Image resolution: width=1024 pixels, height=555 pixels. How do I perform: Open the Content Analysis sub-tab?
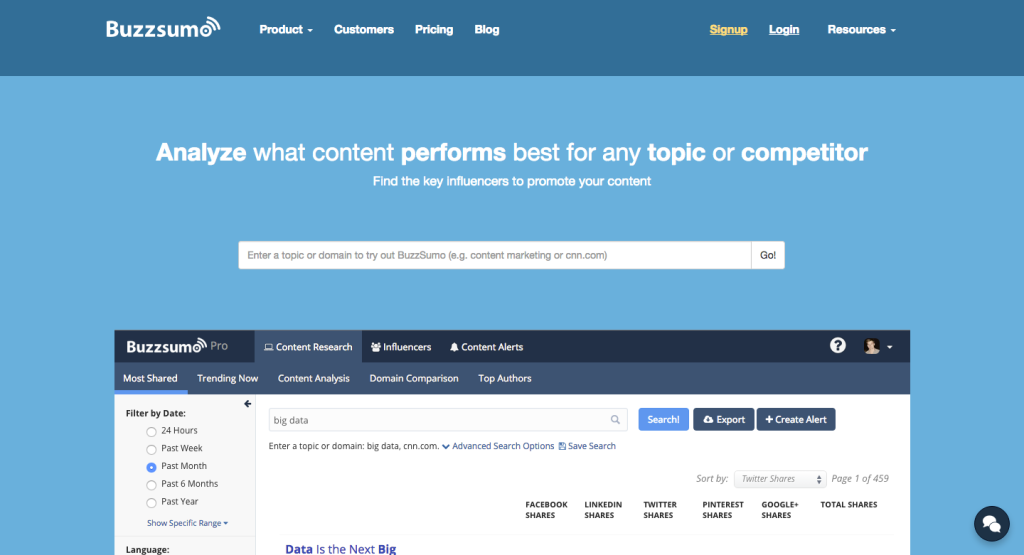(313, 378)
